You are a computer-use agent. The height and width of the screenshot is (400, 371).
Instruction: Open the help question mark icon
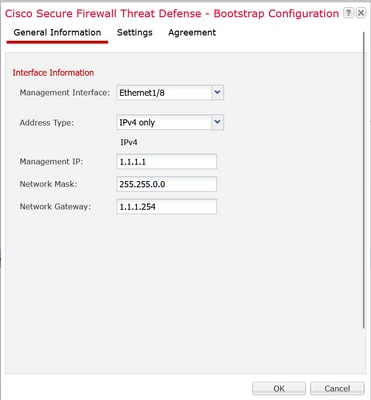[x=348, y=13]
